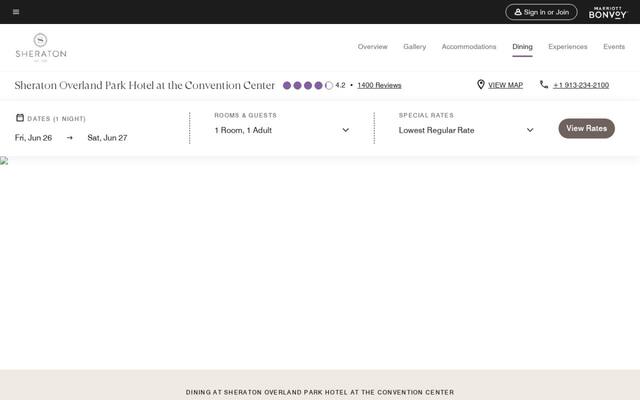Expand the Rooms & Guests dropdown
This screenshot has height=400, width=640.
click(282, 130)
